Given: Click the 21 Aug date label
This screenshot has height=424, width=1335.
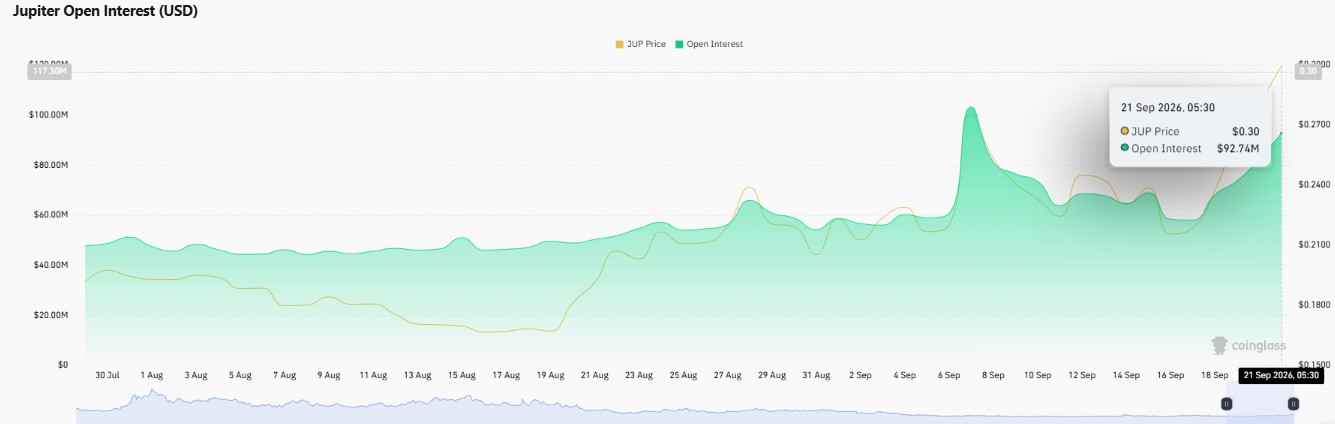Looking at the screenshot, I should pyautogui.click(x=594, y=375).
